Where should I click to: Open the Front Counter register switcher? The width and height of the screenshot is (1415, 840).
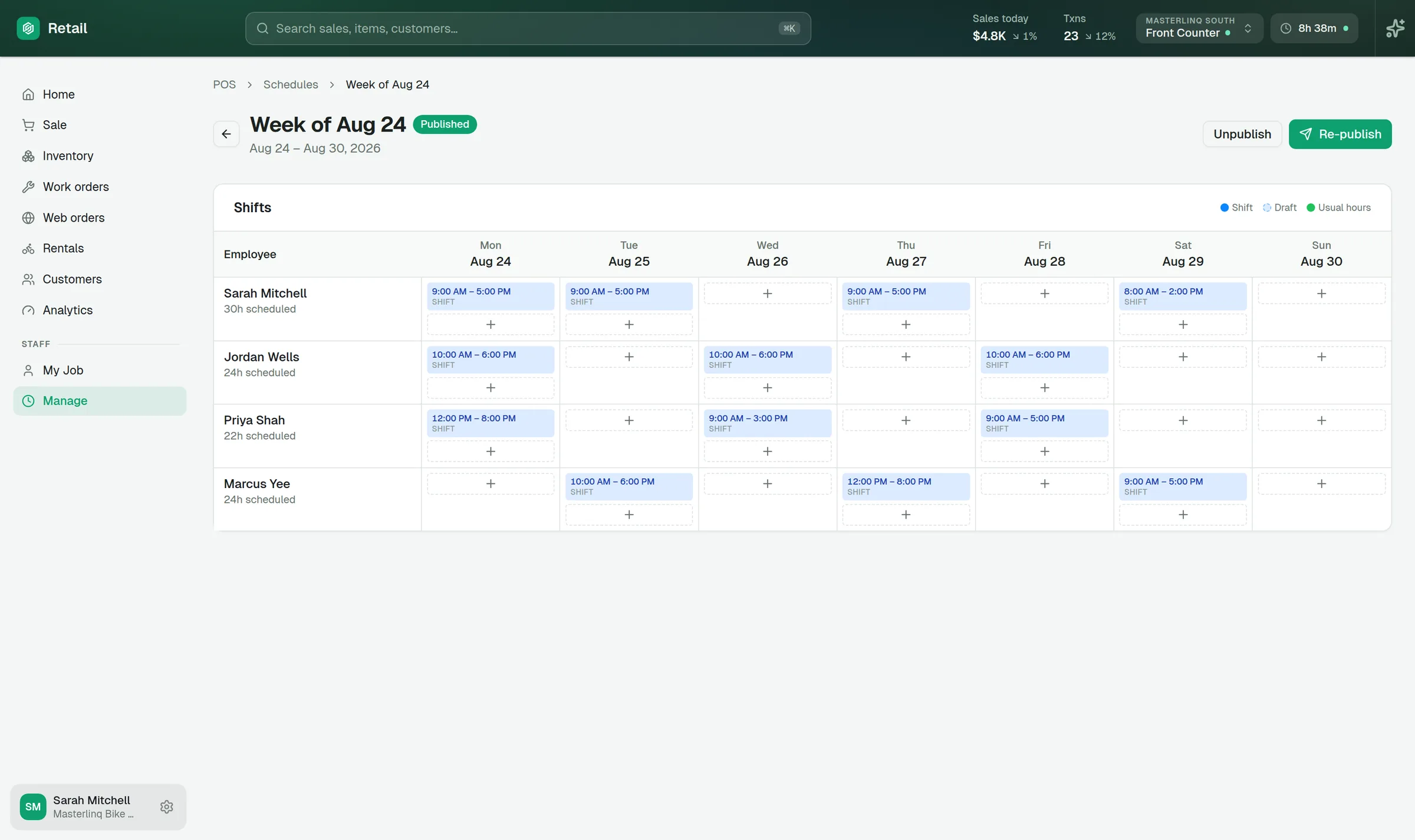(1199, 28)
